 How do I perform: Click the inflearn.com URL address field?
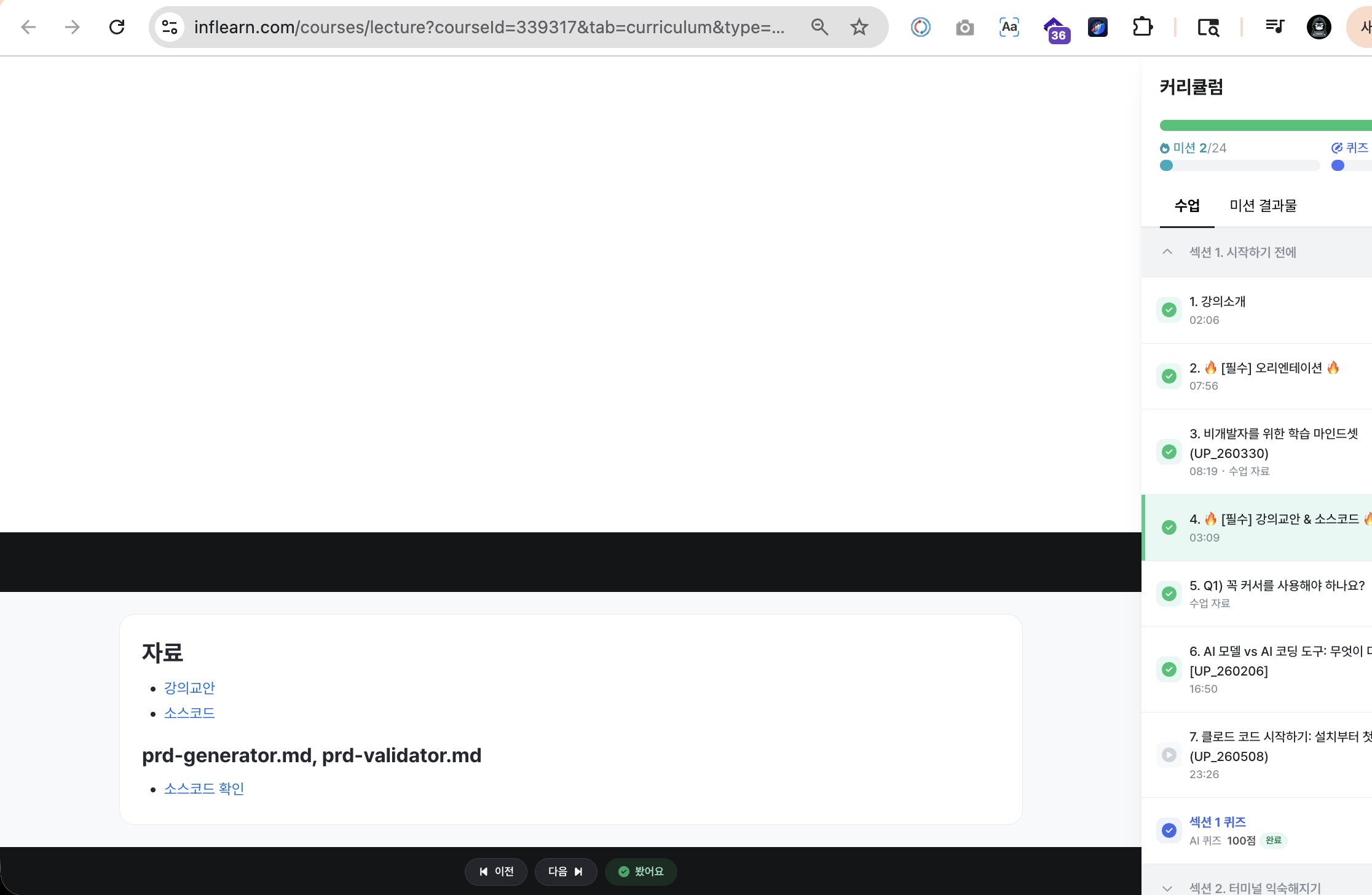[x=489, y=27]
